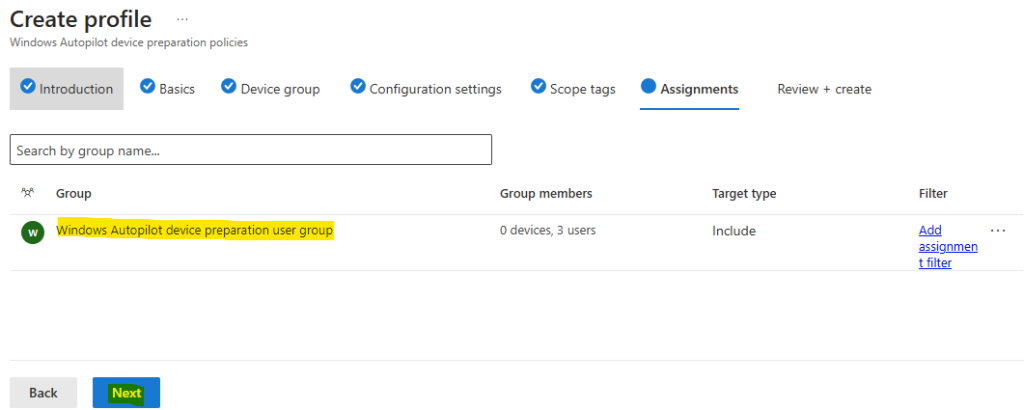Open row options ellipsis for the user group
1024x410 pixels.
click(998, 230)
